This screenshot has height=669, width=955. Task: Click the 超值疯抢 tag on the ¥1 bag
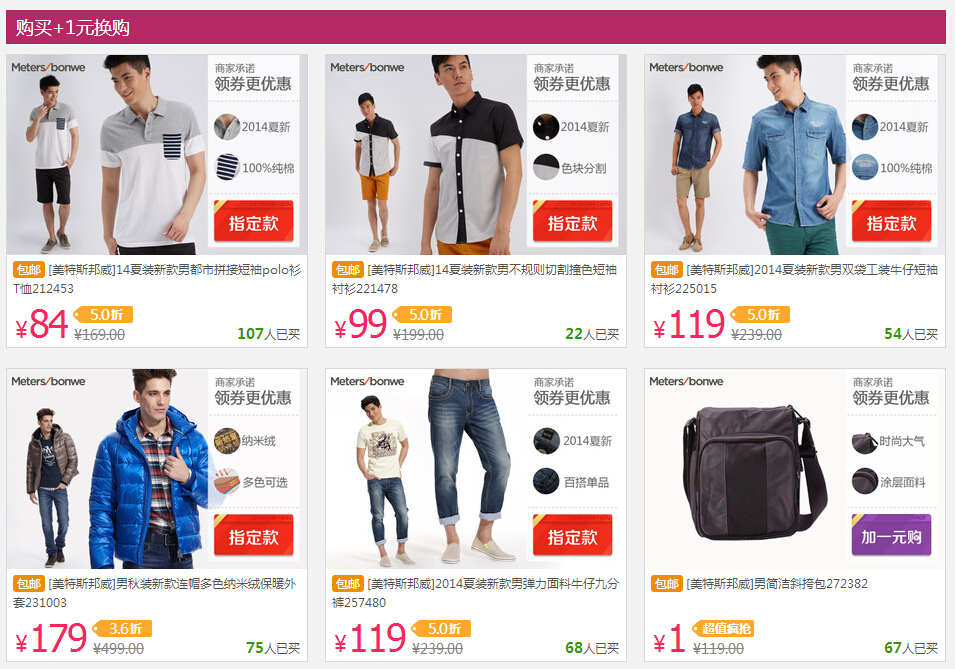723,628
